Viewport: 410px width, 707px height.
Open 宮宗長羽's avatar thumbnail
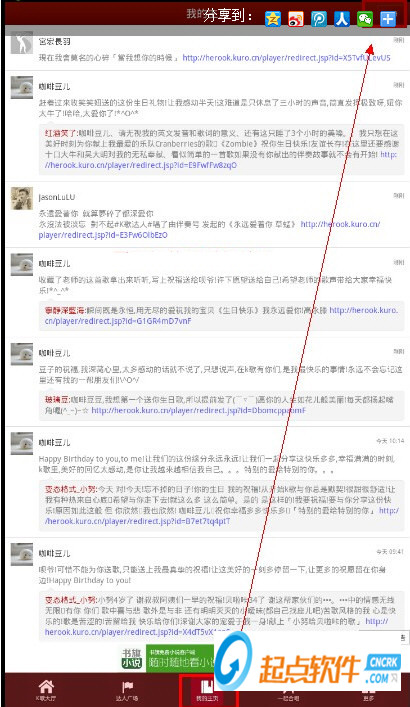[x=22, y=42]
